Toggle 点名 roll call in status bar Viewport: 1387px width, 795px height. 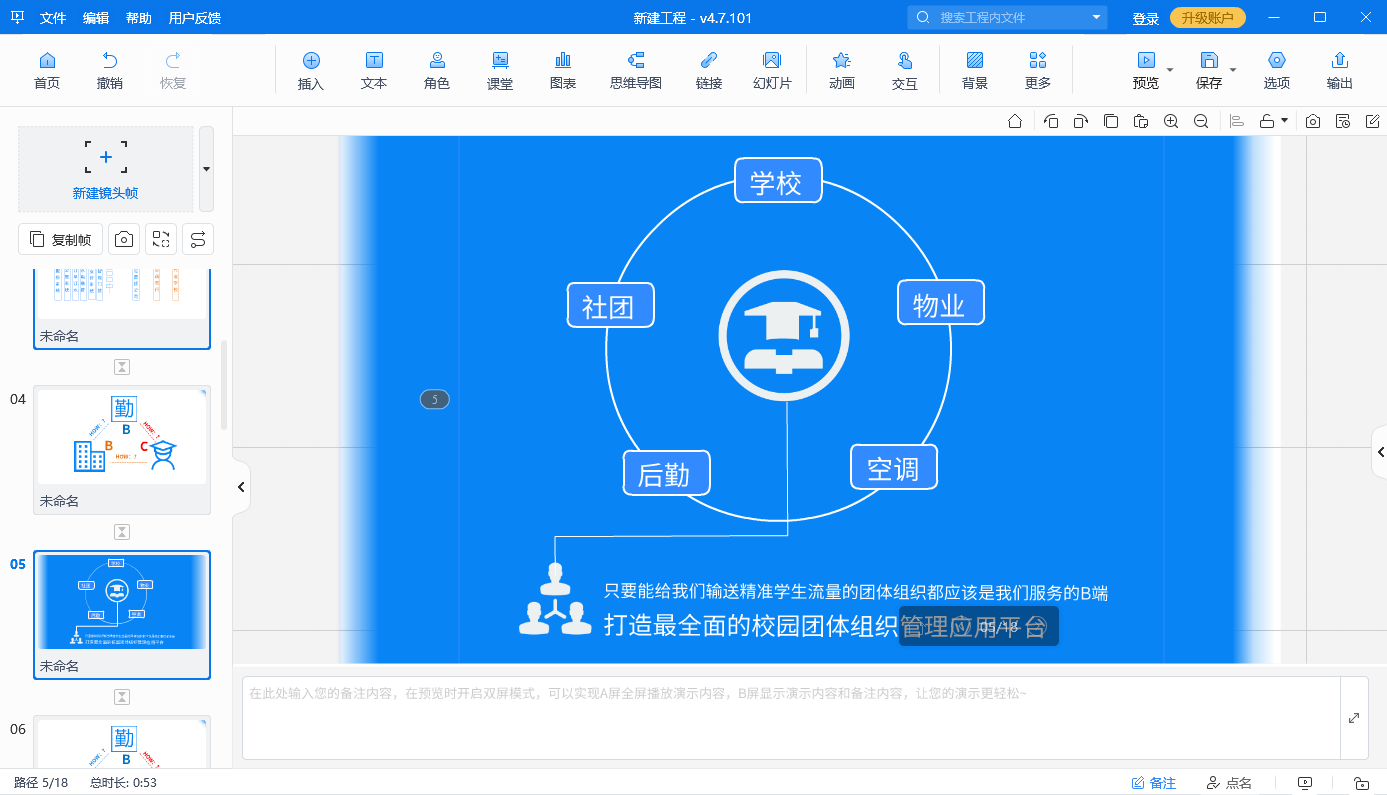click(x=1229, y=783)
